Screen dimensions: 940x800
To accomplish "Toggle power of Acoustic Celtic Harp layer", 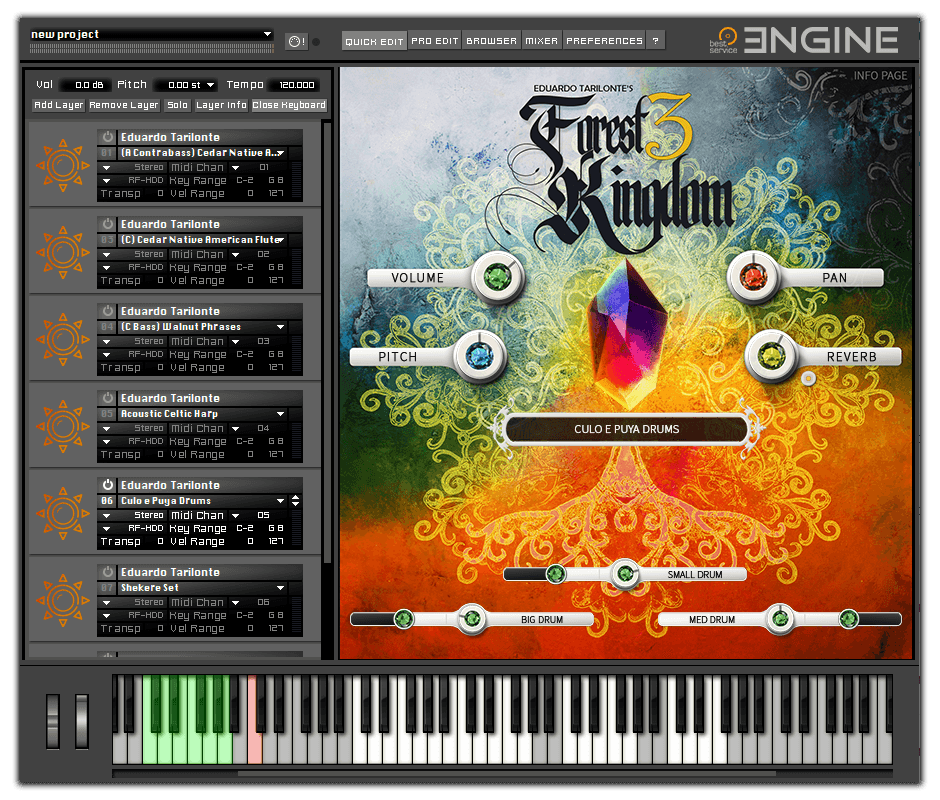I will pyautogui.click(x=108, y=398).
